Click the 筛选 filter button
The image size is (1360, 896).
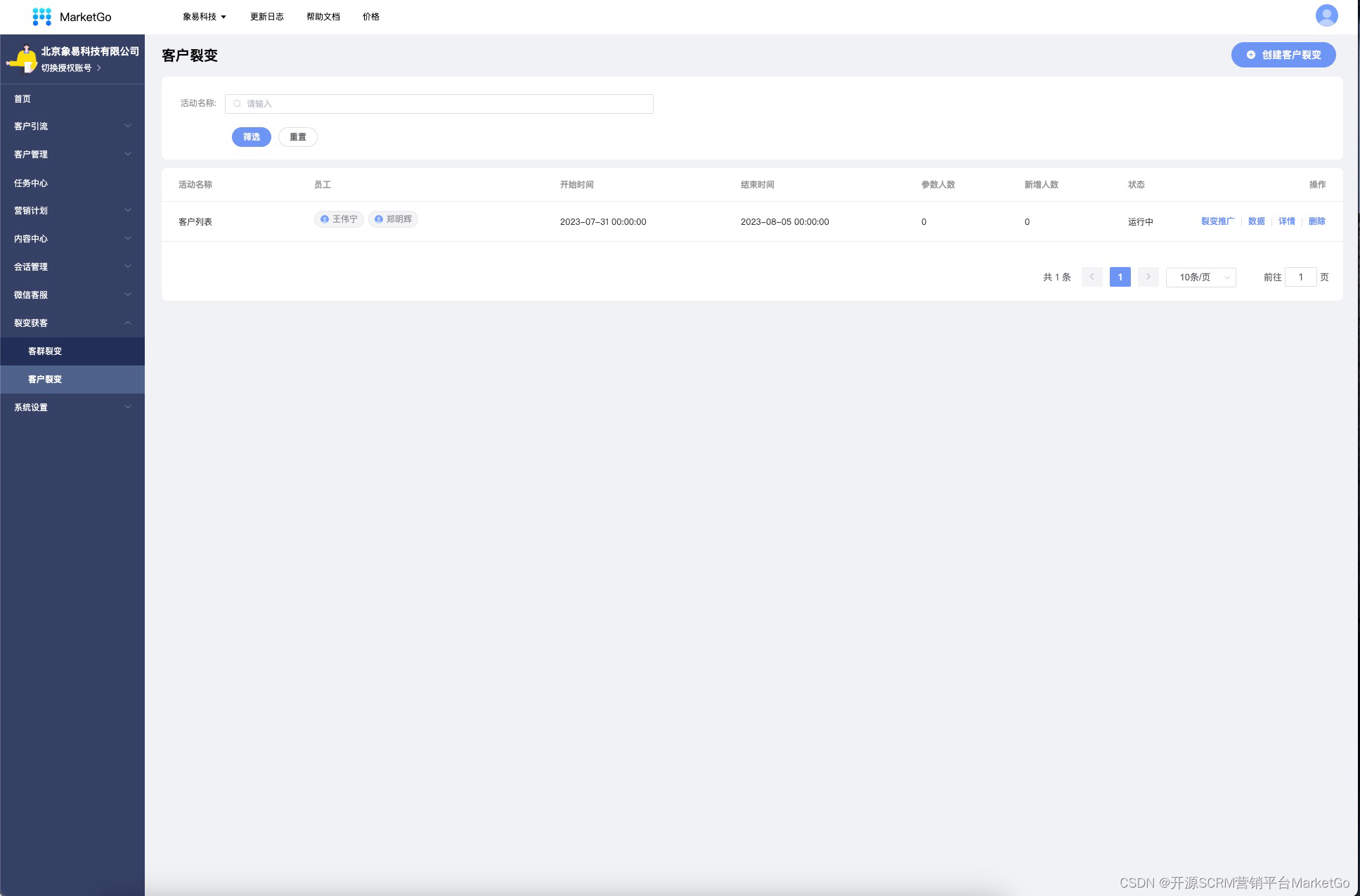tap(251, 136)
